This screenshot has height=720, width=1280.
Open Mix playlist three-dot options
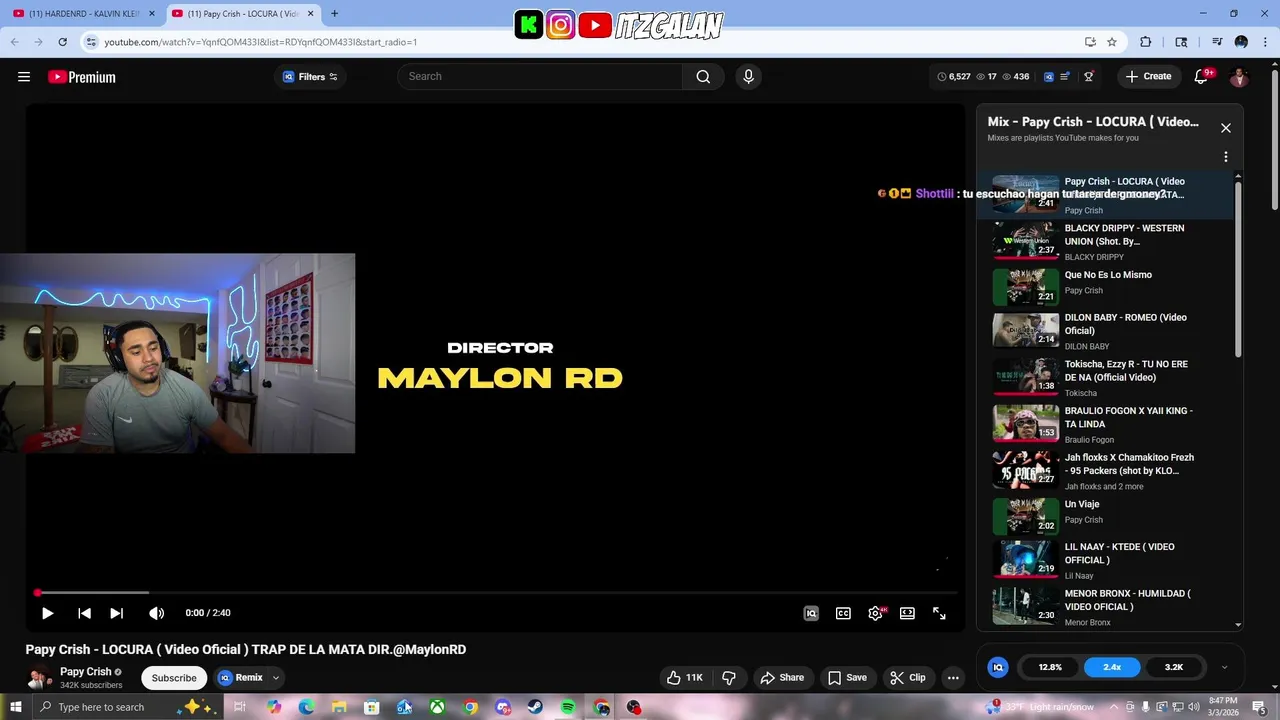(1225, 157)
